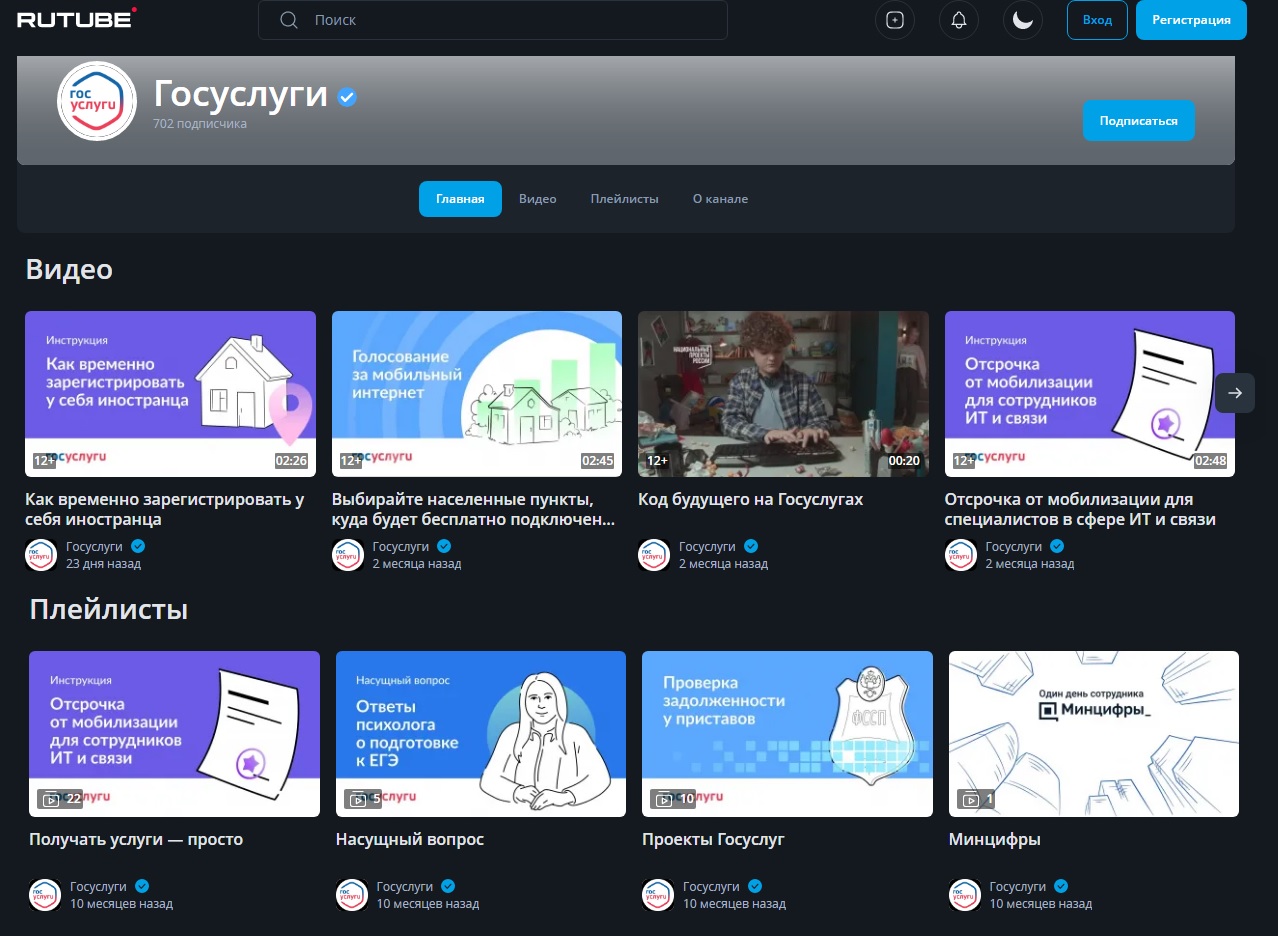This screenshot has height=936, width=1278.
Task: Click playlist count icon on 'Проекты Госуслуг' thumbnail
Action: click(x=664, y=799)
